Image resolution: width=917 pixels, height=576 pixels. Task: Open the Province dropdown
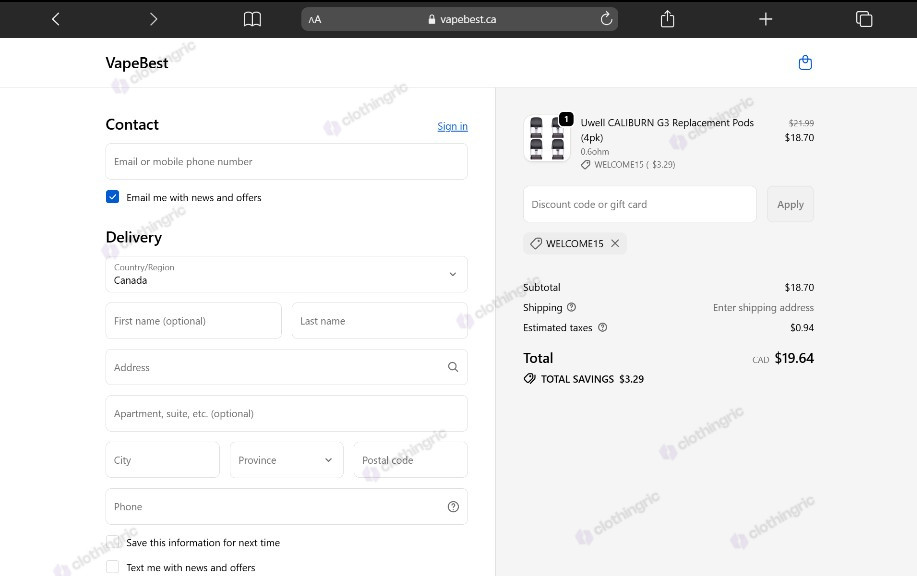pos(287,460)
